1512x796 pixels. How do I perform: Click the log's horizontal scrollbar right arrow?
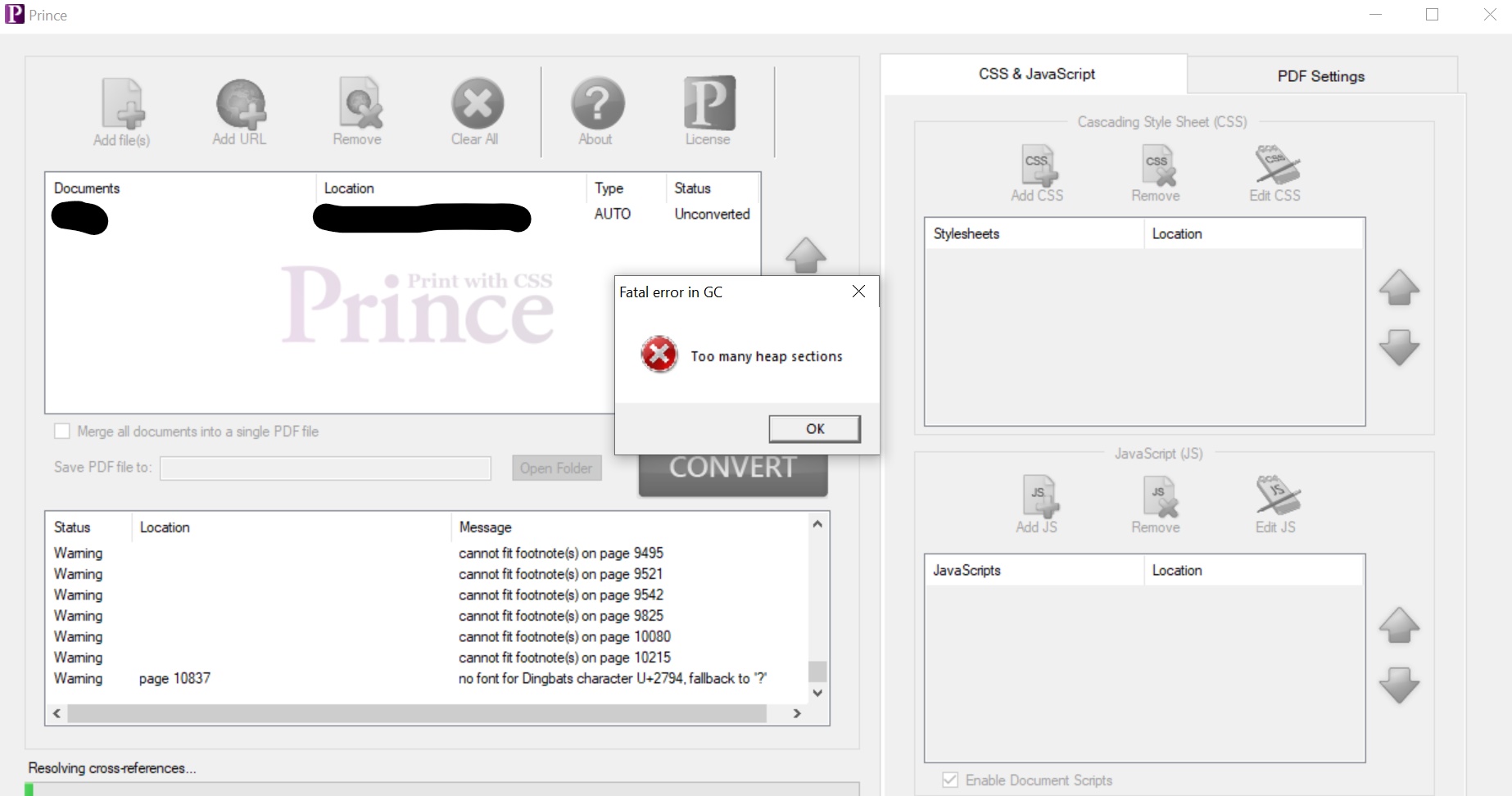point(797,713)
